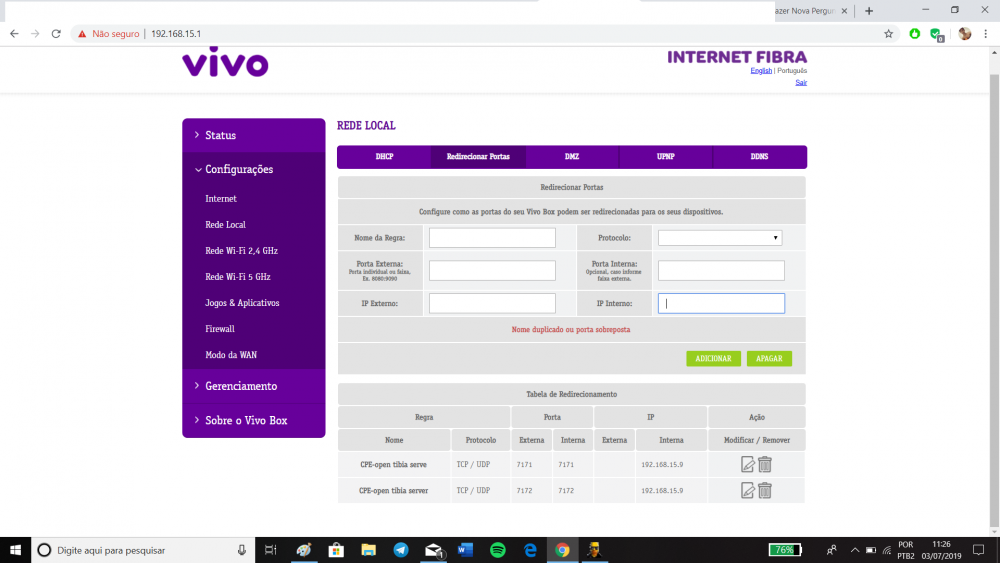Click the IP Interno field

[721, 303]
